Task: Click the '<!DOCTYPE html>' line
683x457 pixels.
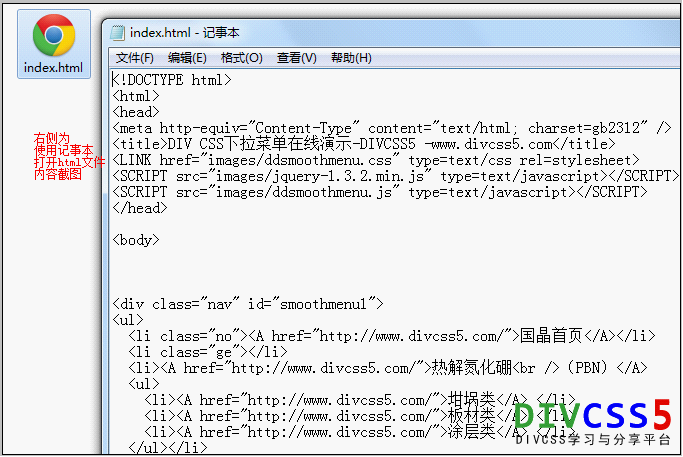Action: click(x=172, y=80)
